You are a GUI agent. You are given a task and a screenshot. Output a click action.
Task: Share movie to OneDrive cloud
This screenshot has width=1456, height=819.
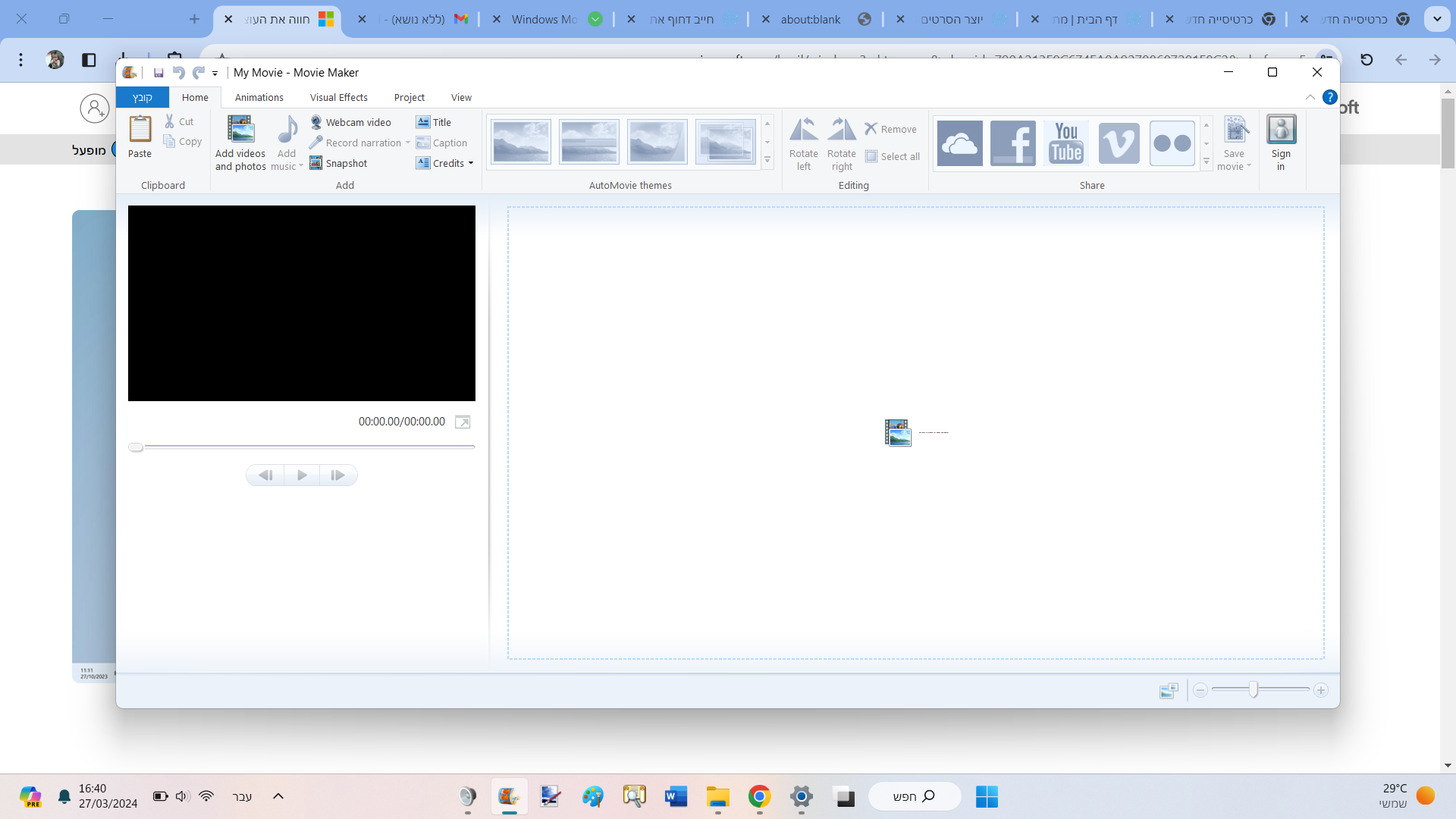[959, 143]
